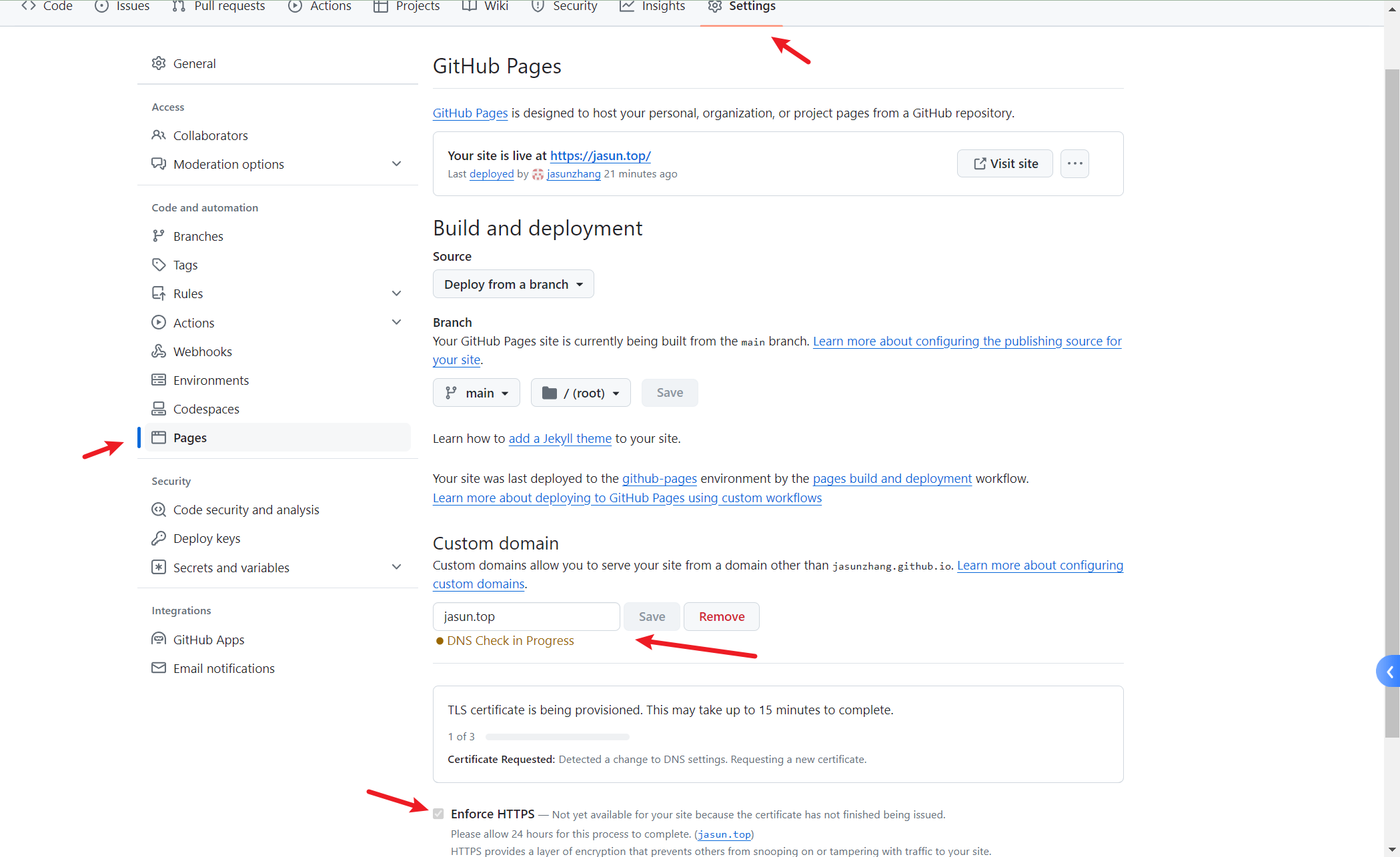Click the Insights graph icon in top nav
The height and width of the screenshot is (857, 1400).
(x=626, y=6)
